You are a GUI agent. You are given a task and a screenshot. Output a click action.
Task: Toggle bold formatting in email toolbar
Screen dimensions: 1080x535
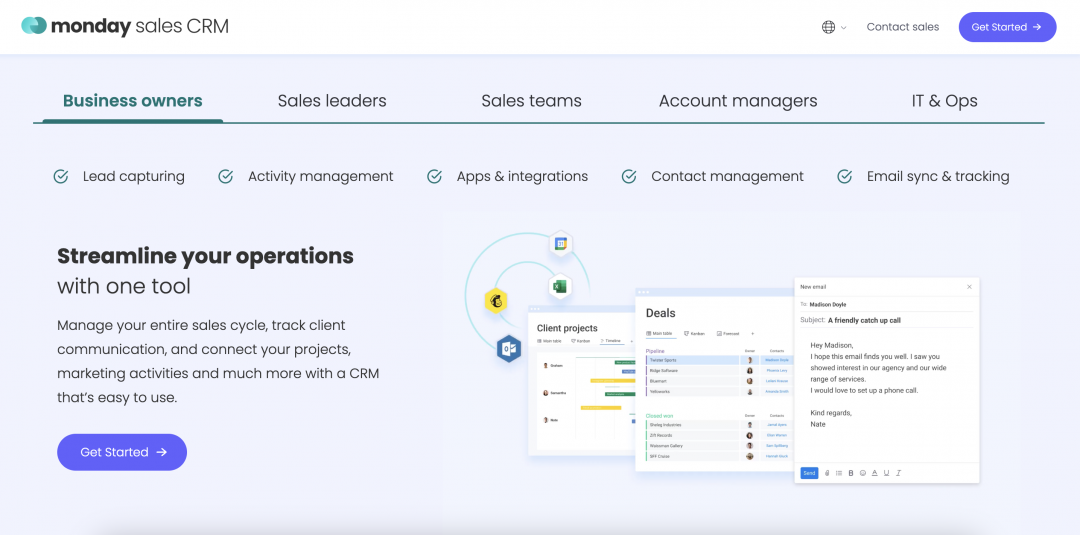coord(851,473)
